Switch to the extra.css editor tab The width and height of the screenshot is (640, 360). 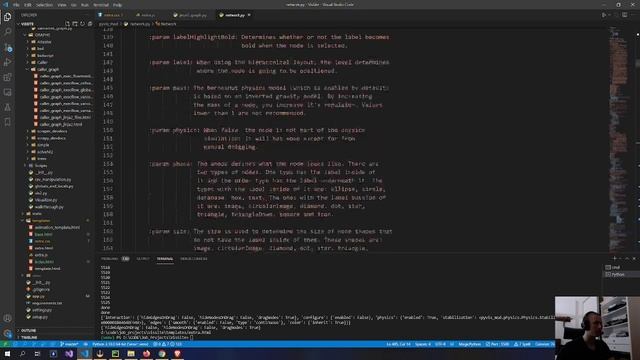click(x=111, y=15)
